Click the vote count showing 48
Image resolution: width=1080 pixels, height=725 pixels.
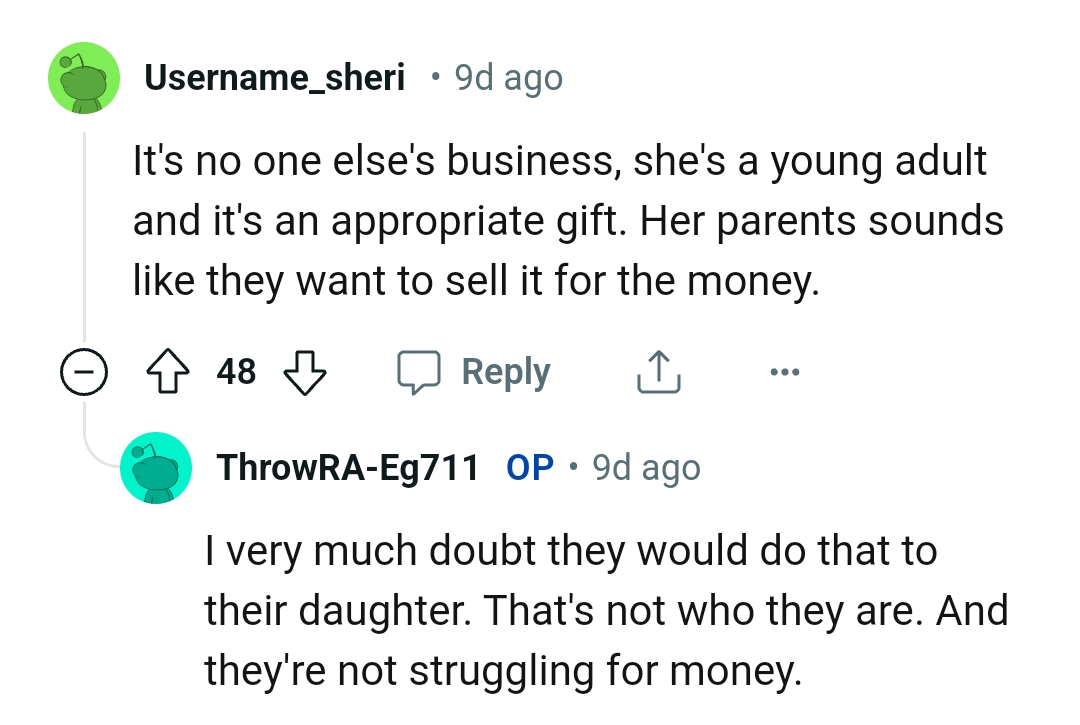point(237,371)
